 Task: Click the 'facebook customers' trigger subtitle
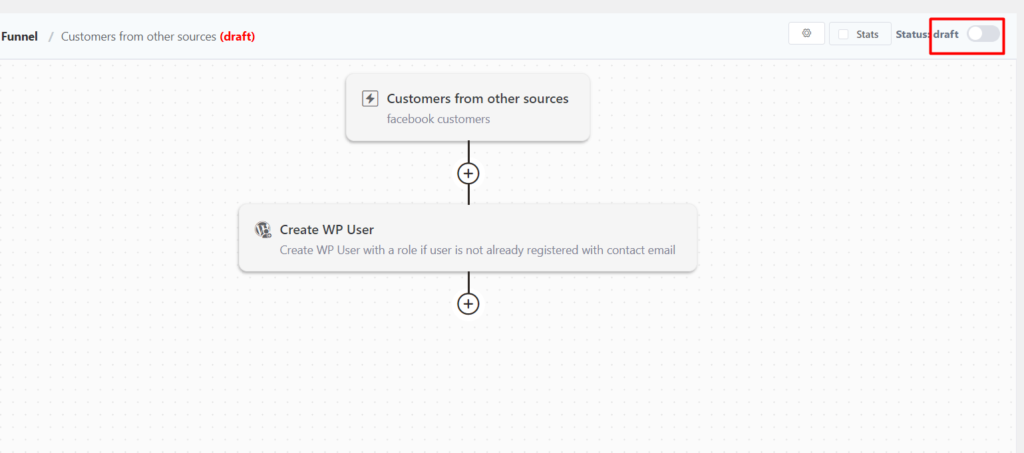438,119
